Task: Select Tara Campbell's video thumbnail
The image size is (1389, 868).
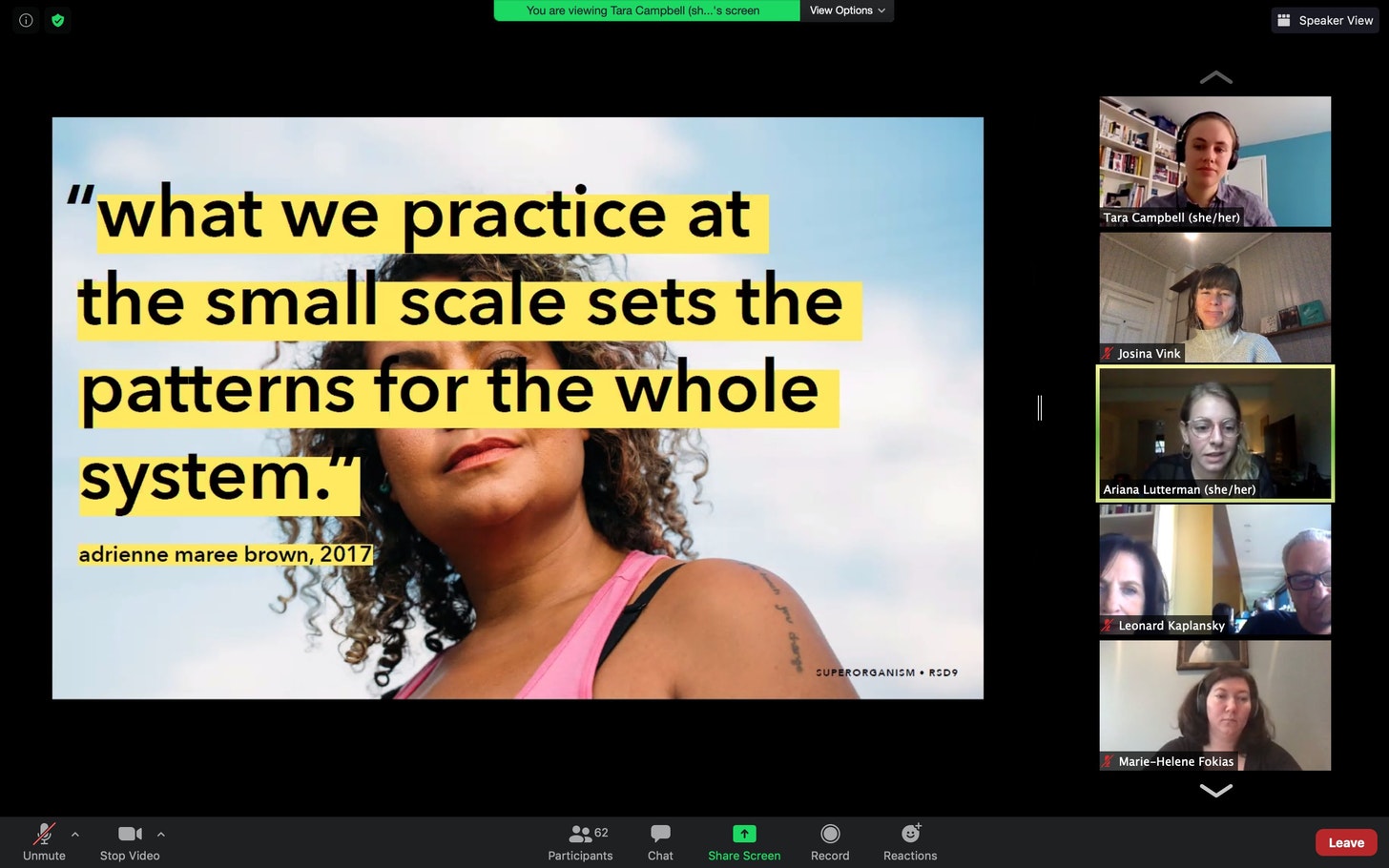Action: [x=1214, y=160]
